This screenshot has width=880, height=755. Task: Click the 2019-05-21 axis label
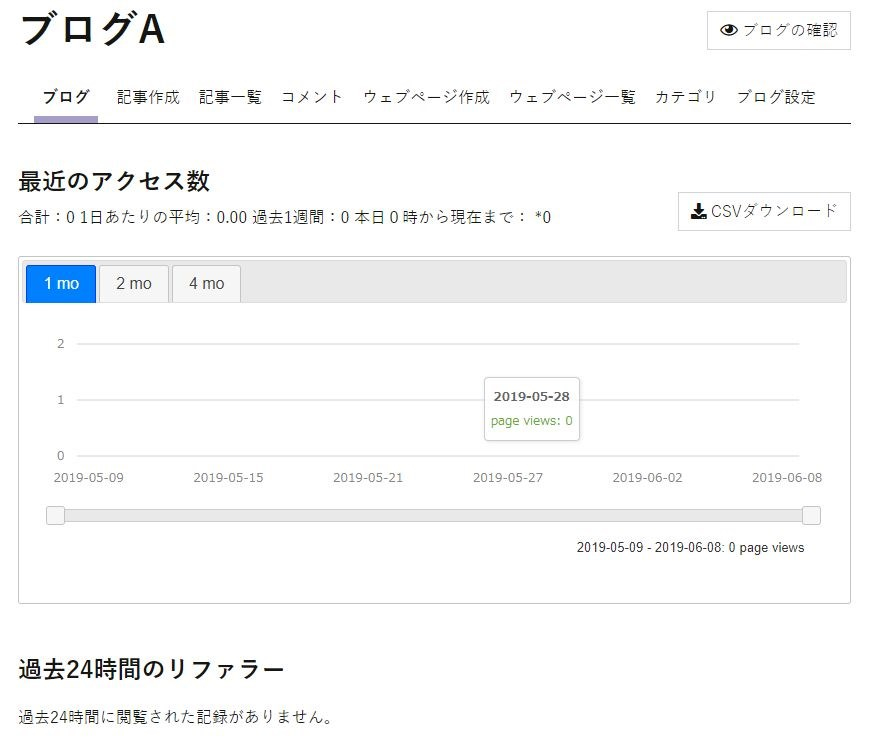coord(368,478)
